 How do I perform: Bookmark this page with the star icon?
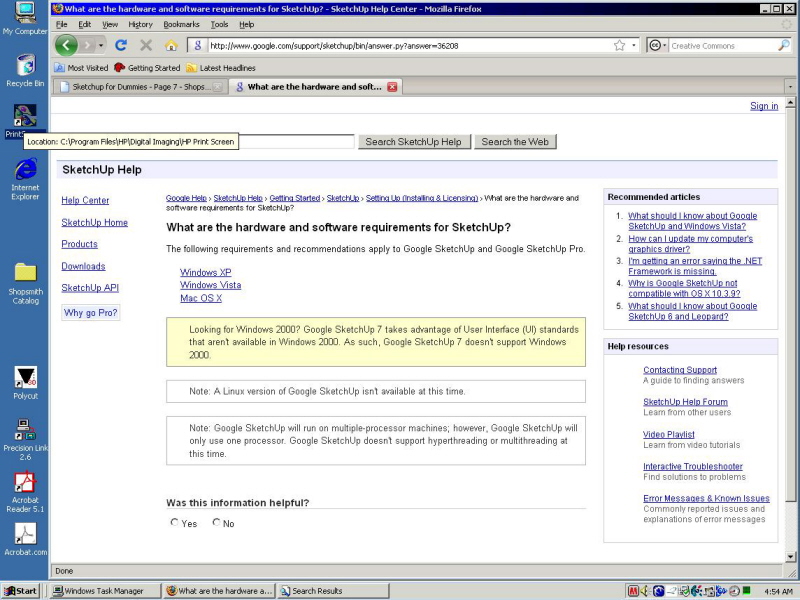(619, 45)
